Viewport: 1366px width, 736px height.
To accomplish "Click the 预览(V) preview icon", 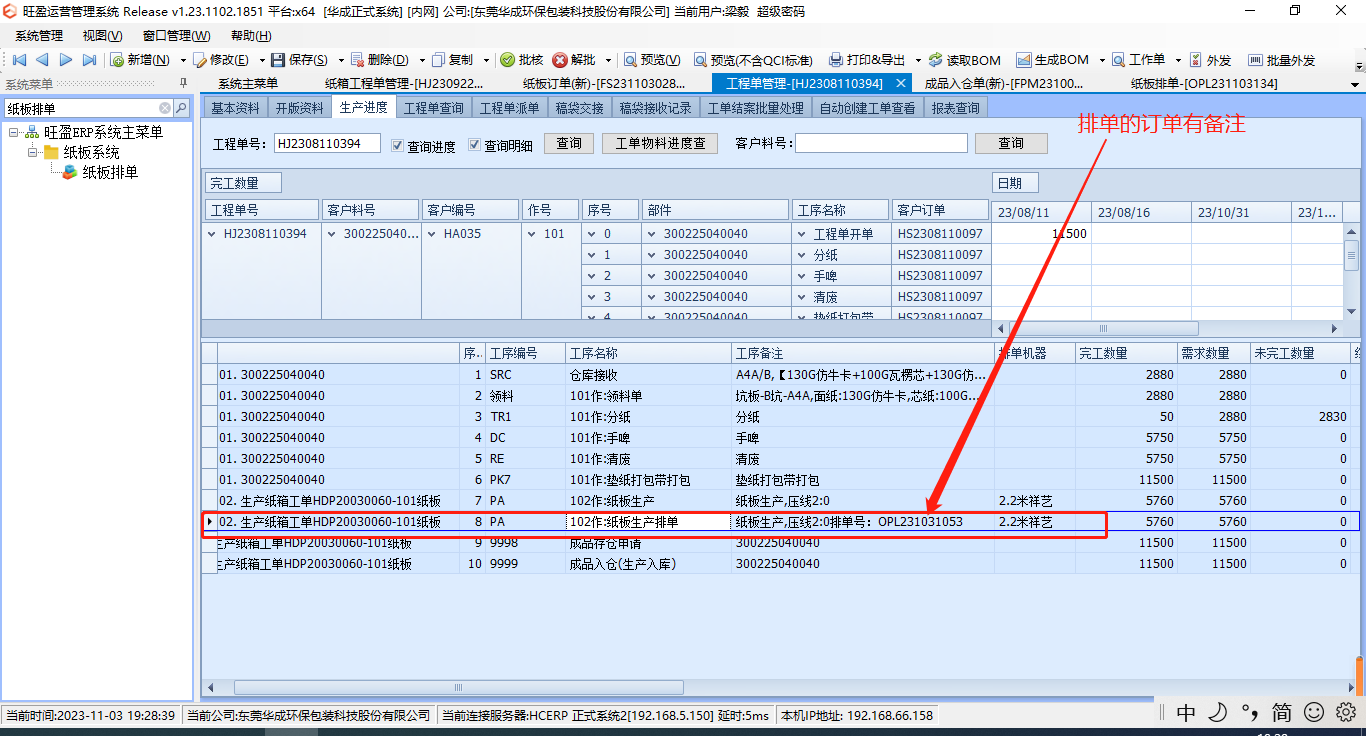I will coord(630,60).
